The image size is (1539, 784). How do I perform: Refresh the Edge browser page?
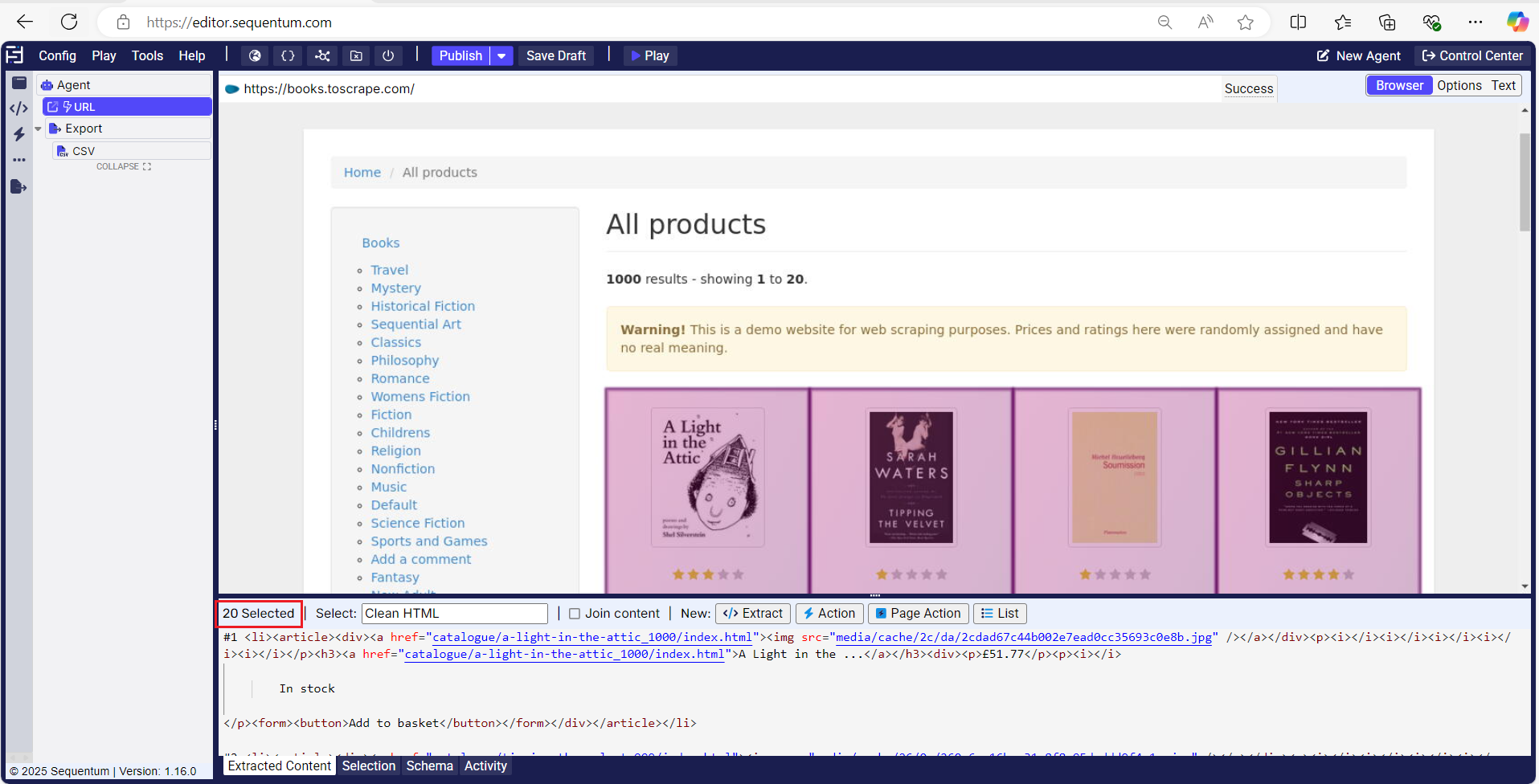(x=69, y=22)
